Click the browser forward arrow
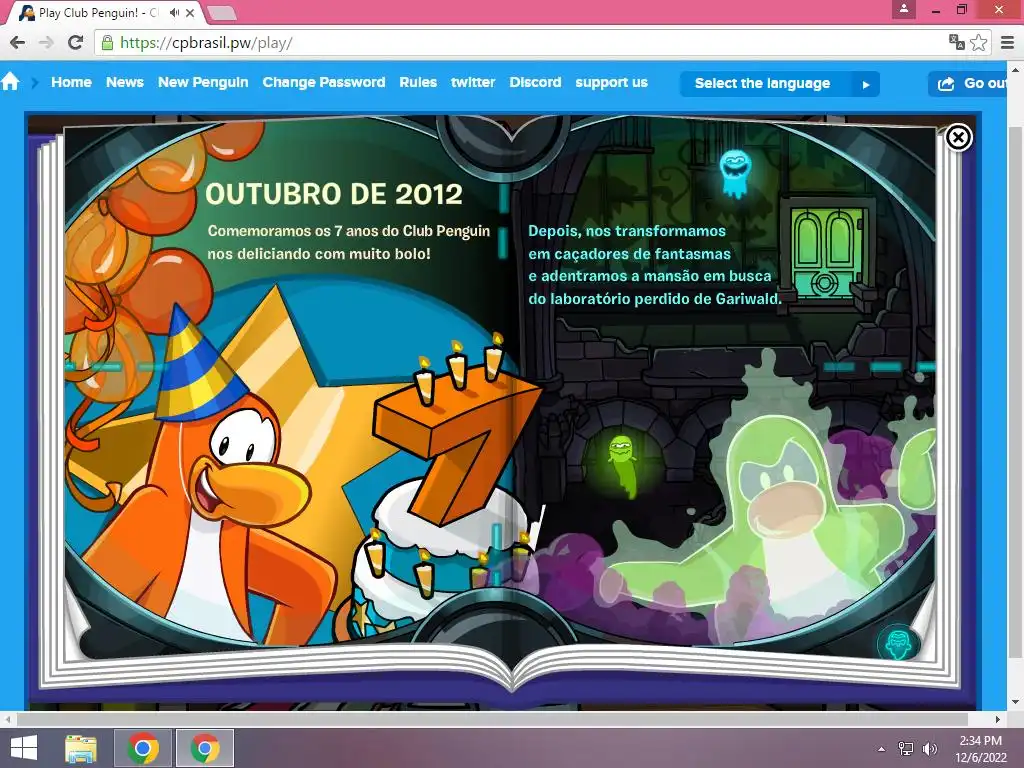 46,43
